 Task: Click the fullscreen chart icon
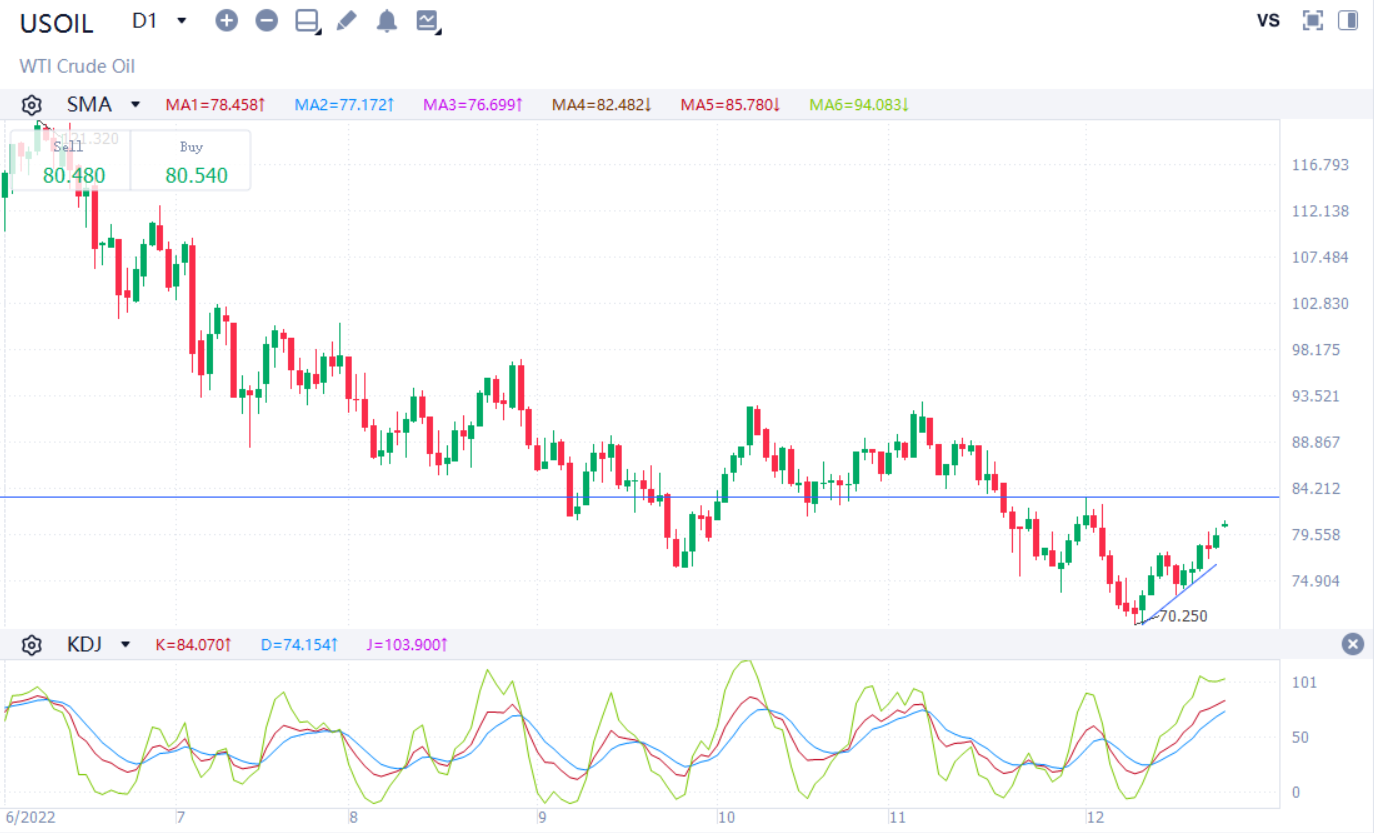(x=1311, y=19)
